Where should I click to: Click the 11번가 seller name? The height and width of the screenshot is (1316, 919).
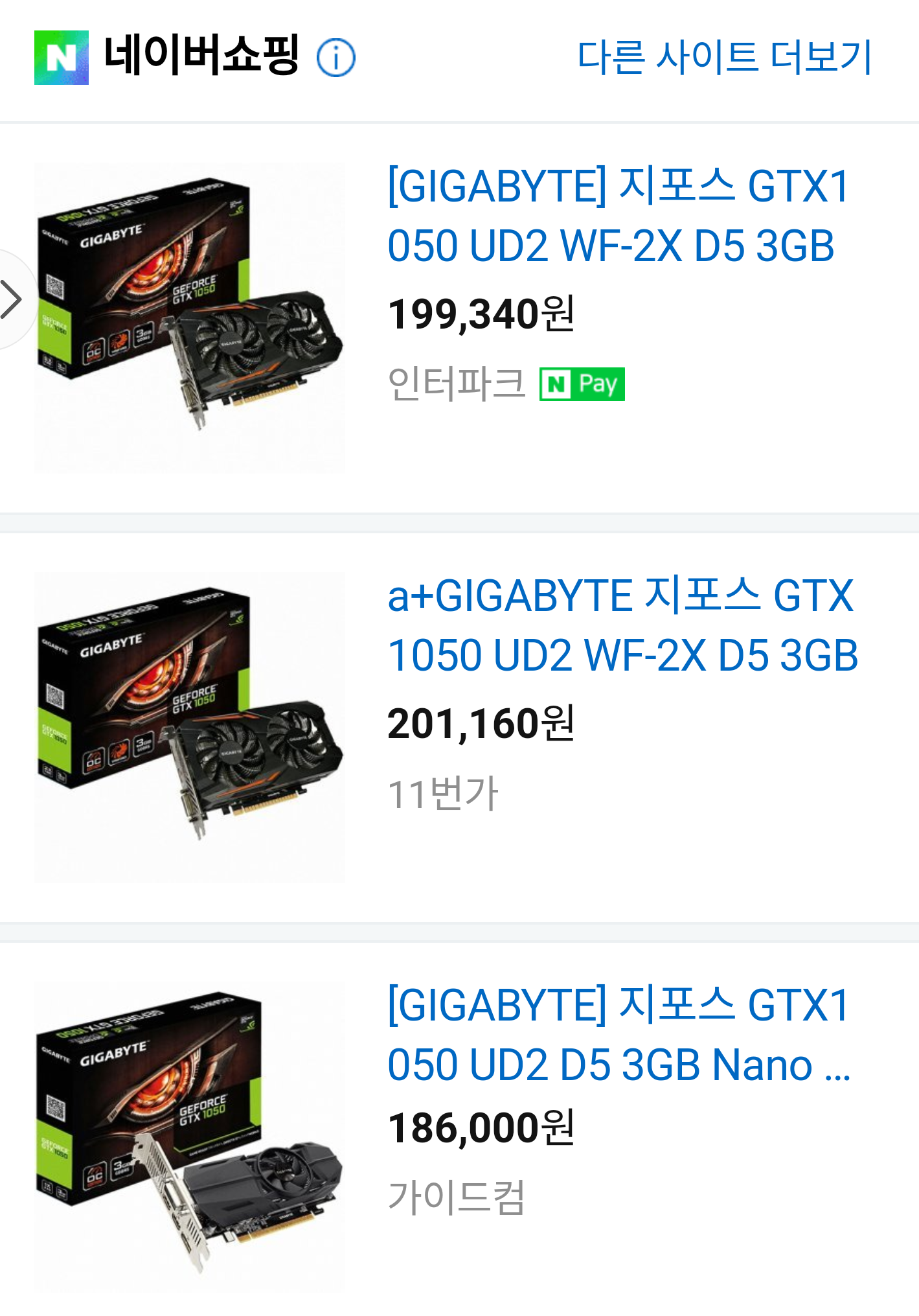point(443,793)
